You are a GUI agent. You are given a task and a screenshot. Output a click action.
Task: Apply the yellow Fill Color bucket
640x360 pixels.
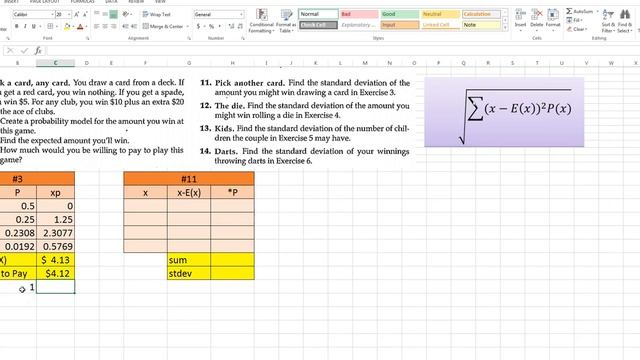(x=67, y=27)
